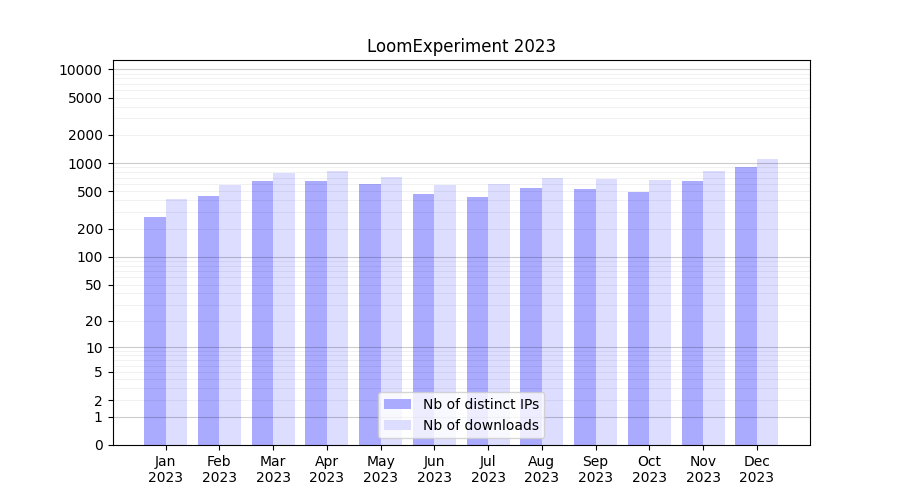The height and width of the screenshot is (500, 900).
Task: Select the Dec 2023 downloads bar
Action: click(x=767, y=302)
